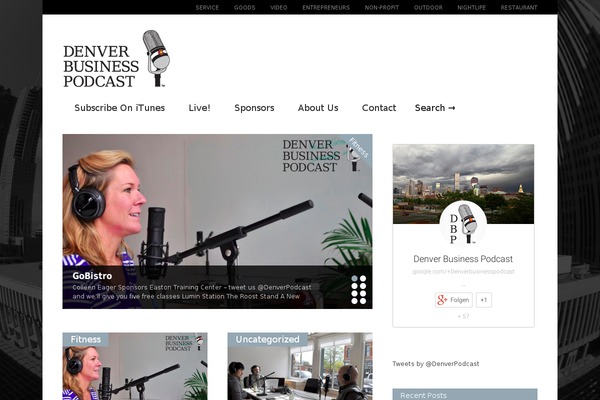This screenshot has width=600, height=400.
Task: Open SERVICE category in top bar
Action: [207, 7]
